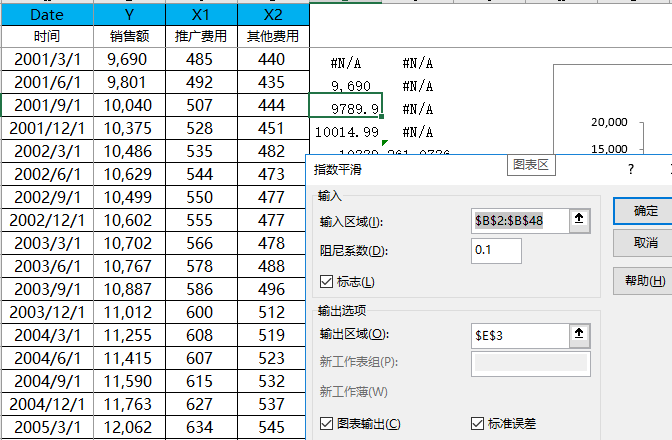Select cell with value 10,040

click(129, 105)
